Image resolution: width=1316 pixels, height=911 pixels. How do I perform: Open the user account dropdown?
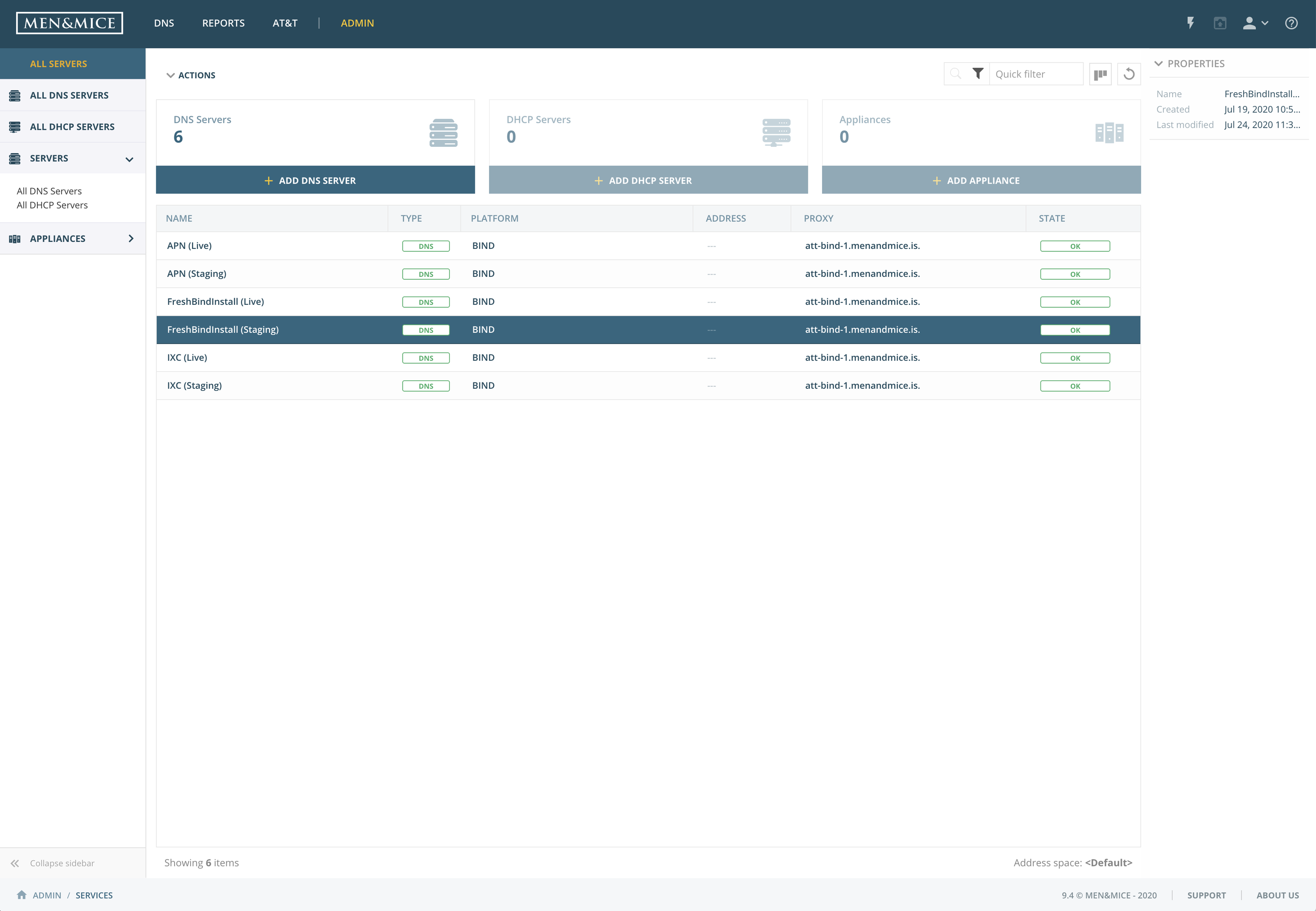pos(1256,23)
